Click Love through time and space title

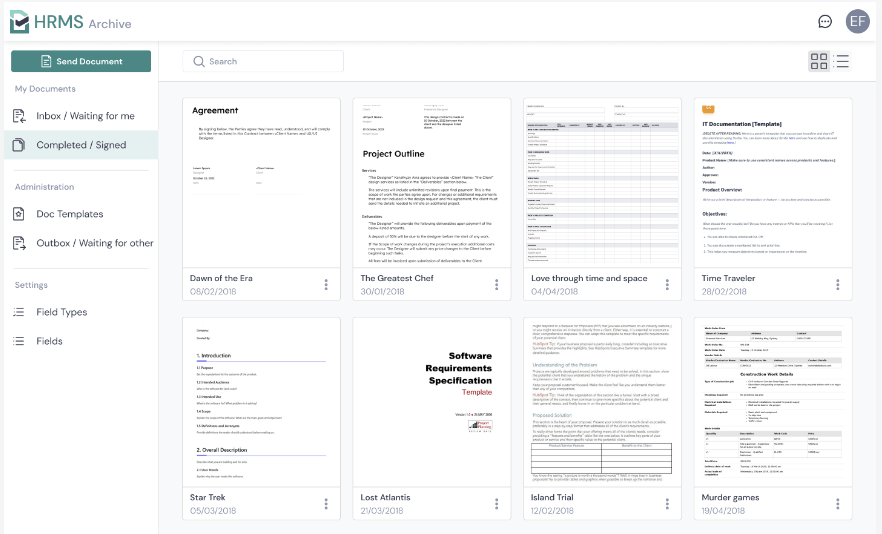click(x=589, y=278)
